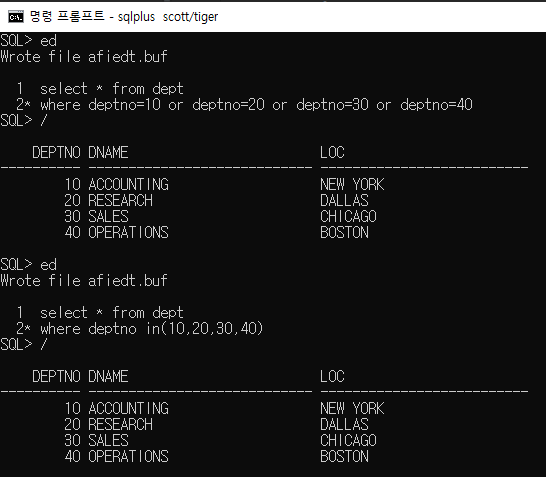Click the second DEPTNO column header

[56, 376]
